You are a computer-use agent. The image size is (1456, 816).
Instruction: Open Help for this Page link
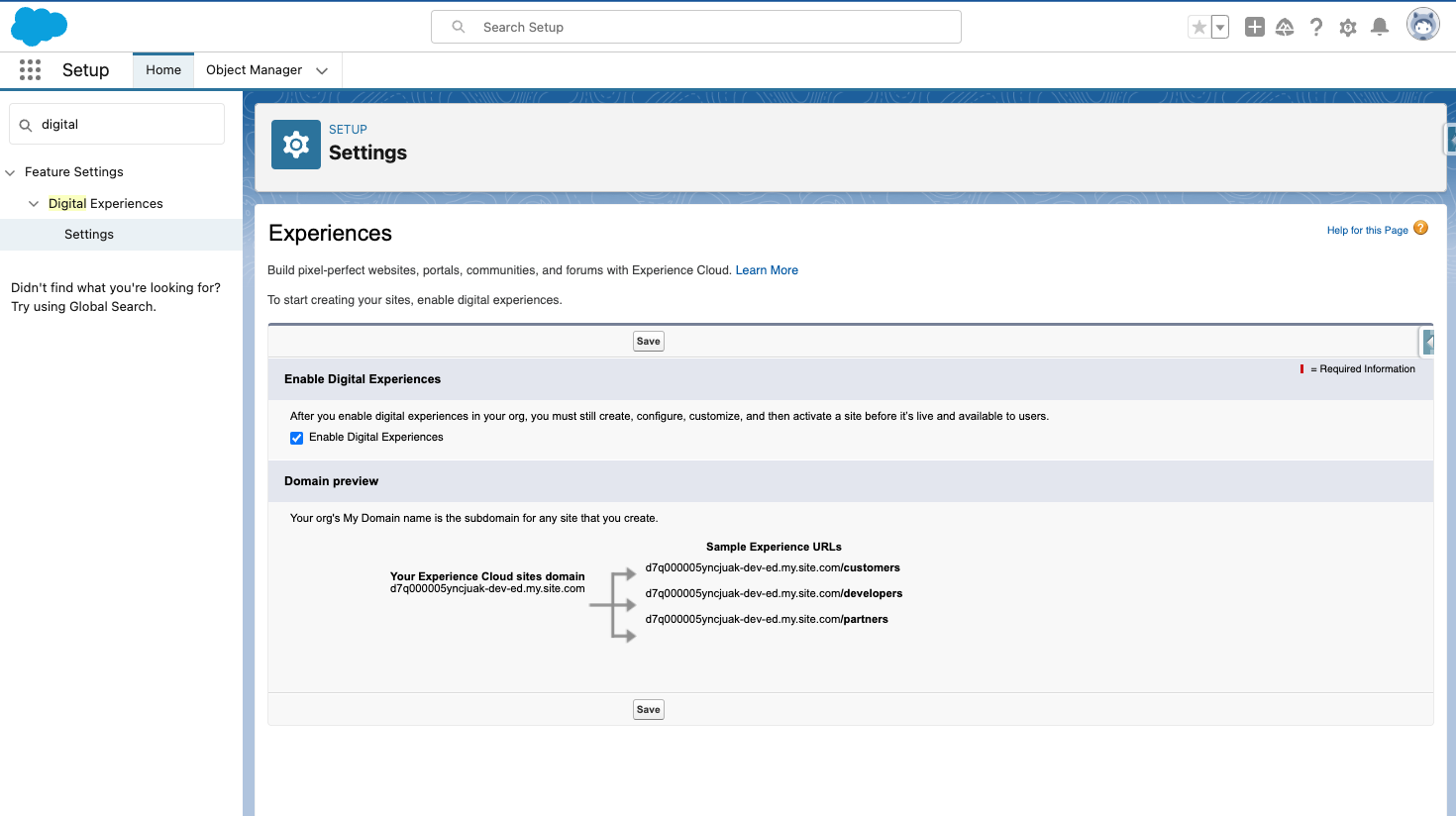[x=1368, y=230]
